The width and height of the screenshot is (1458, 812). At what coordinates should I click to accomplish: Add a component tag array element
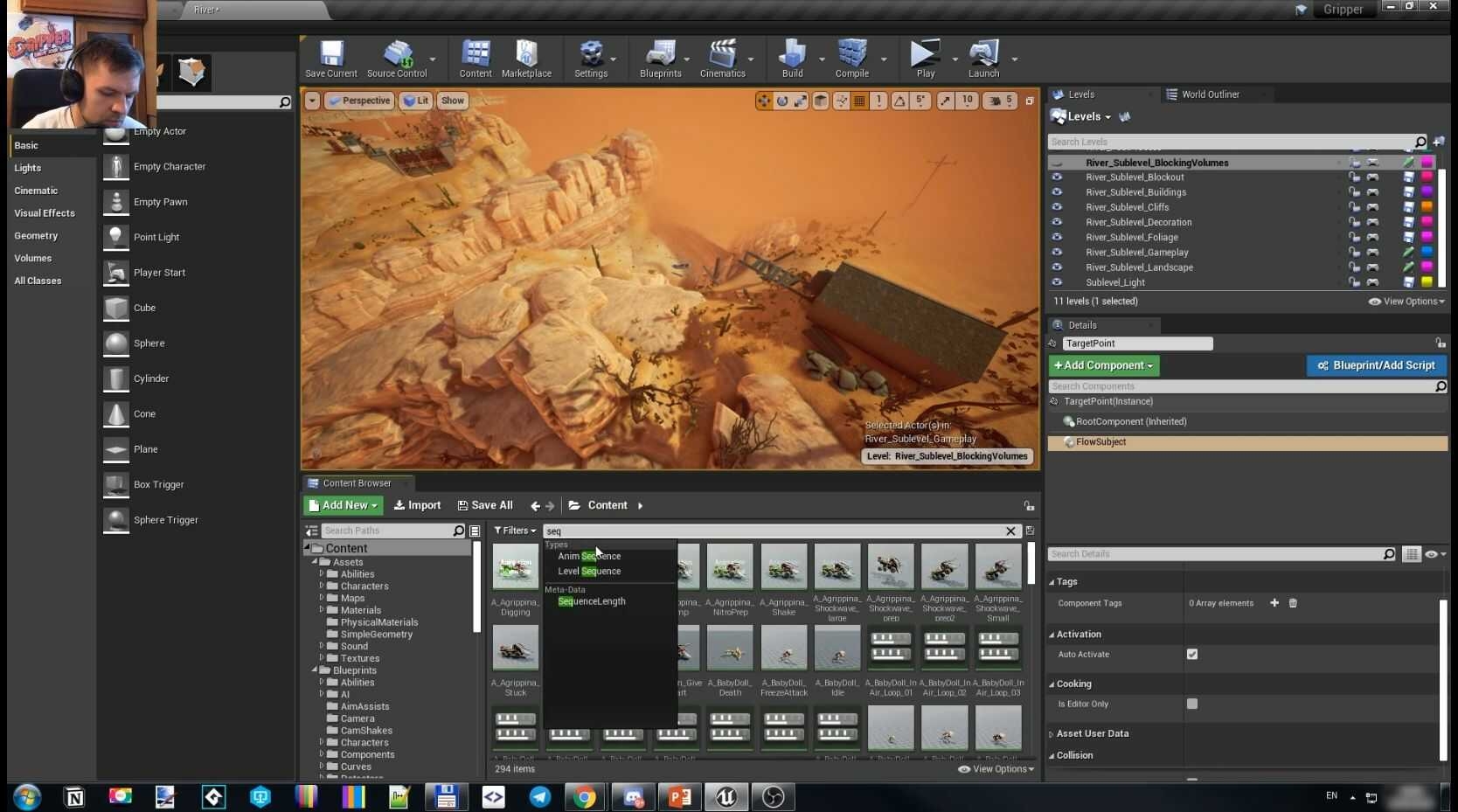[1274, 603]
